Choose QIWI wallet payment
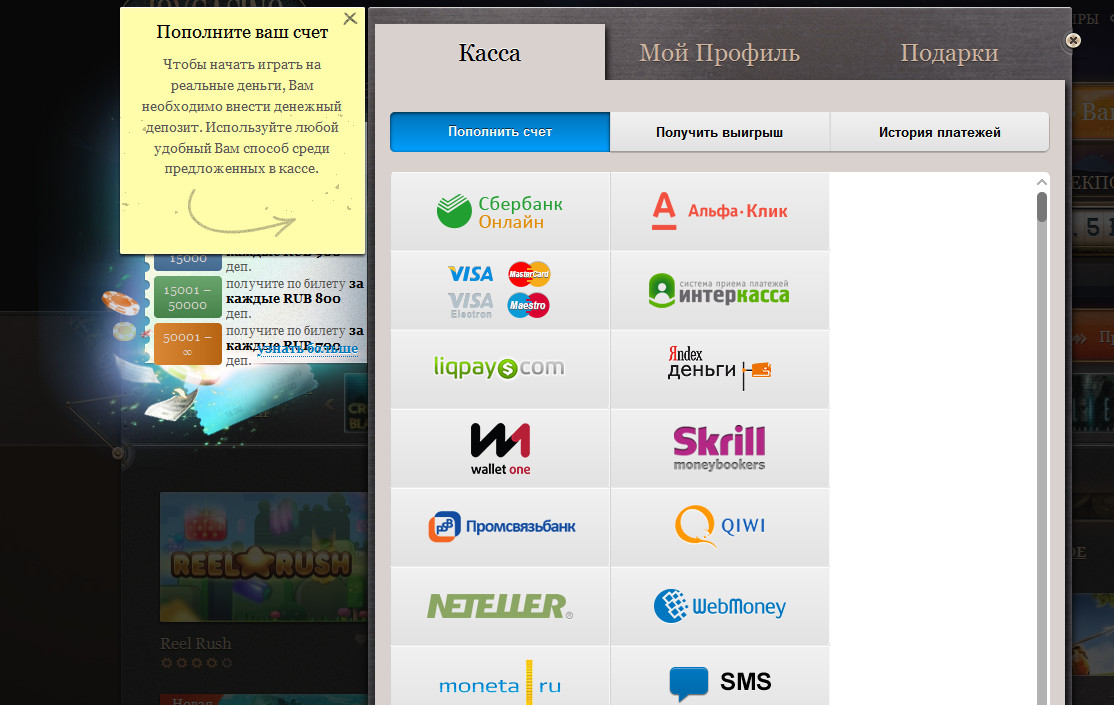The image size is (1114, 705). (720, 526)
